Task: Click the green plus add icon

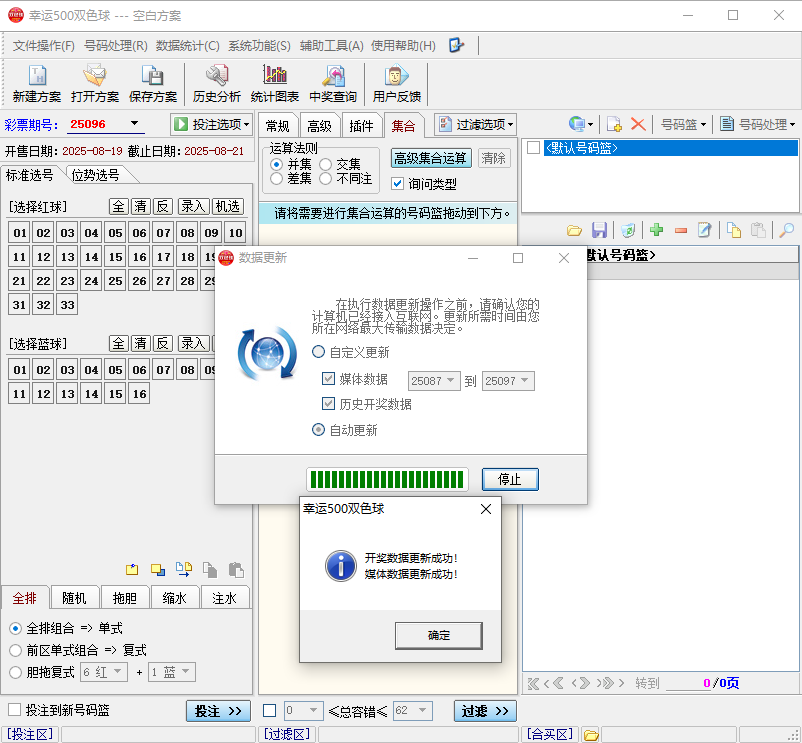Action: [x=657, y=230]
